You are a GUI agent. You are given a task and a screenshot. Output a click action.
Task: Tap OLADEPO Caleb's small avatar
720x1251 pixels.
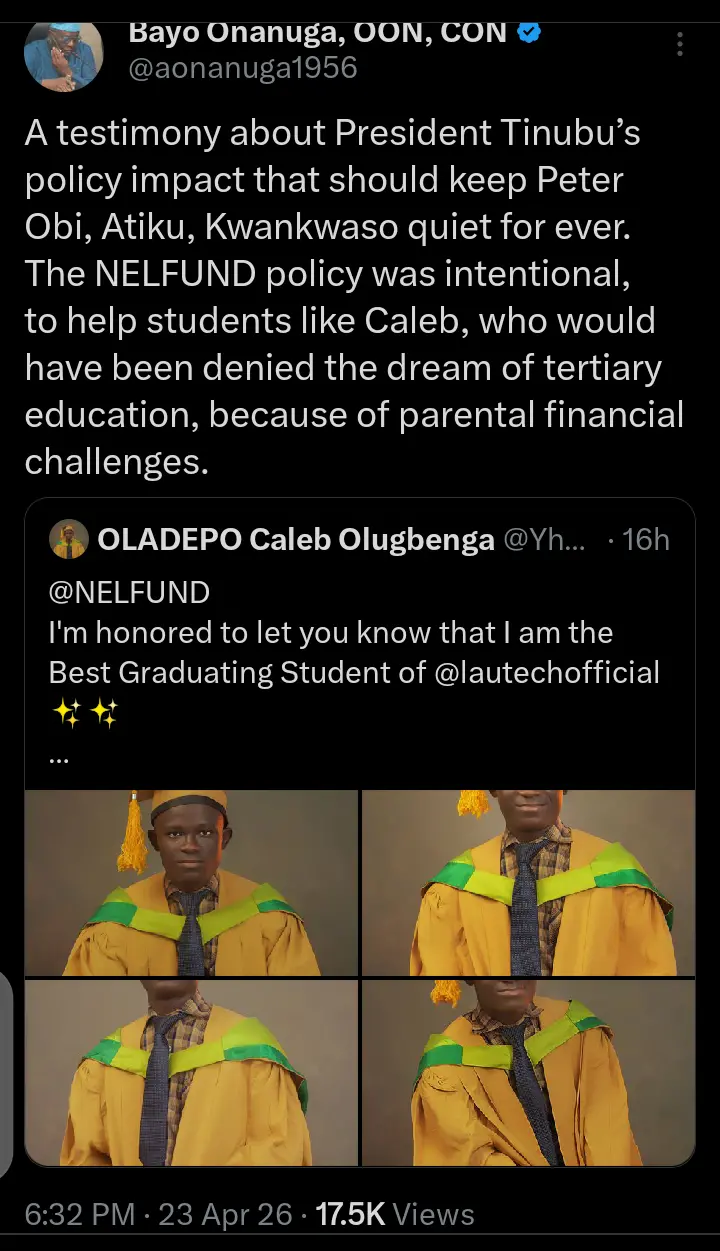[x=68, y=540]
